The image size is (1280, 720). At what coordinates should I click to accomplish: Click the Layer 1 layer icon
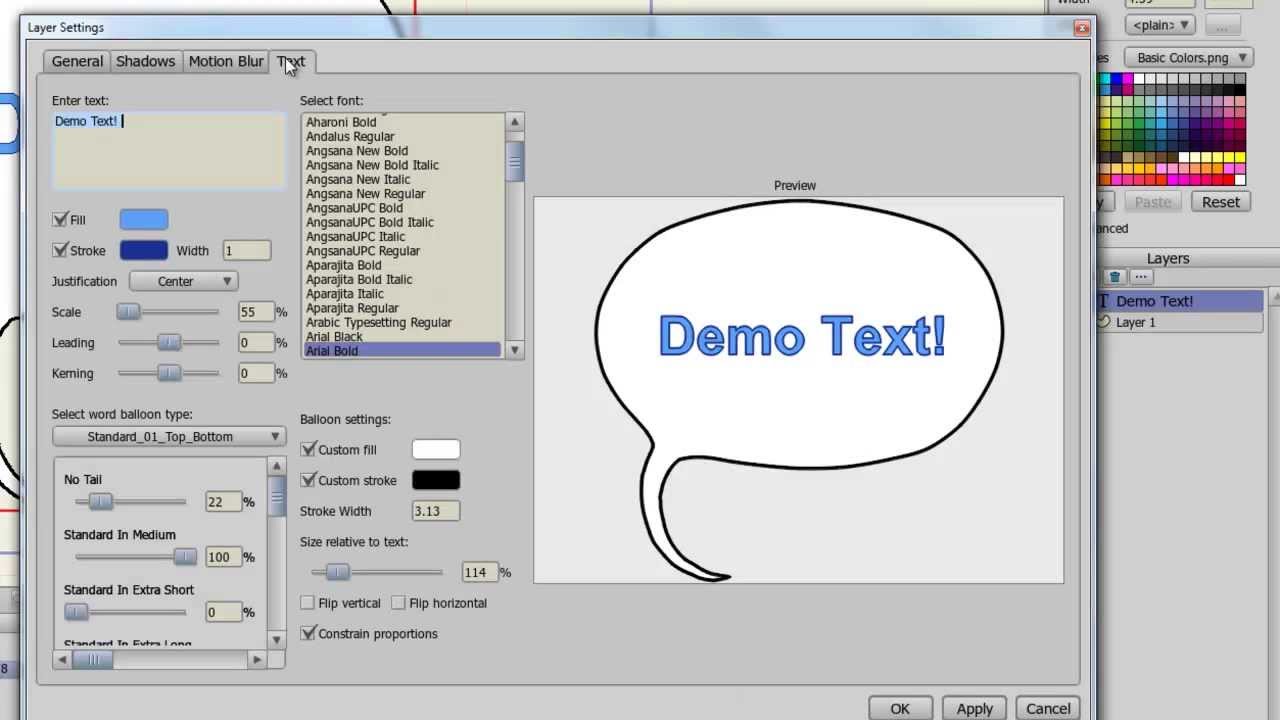(1104, 322)
